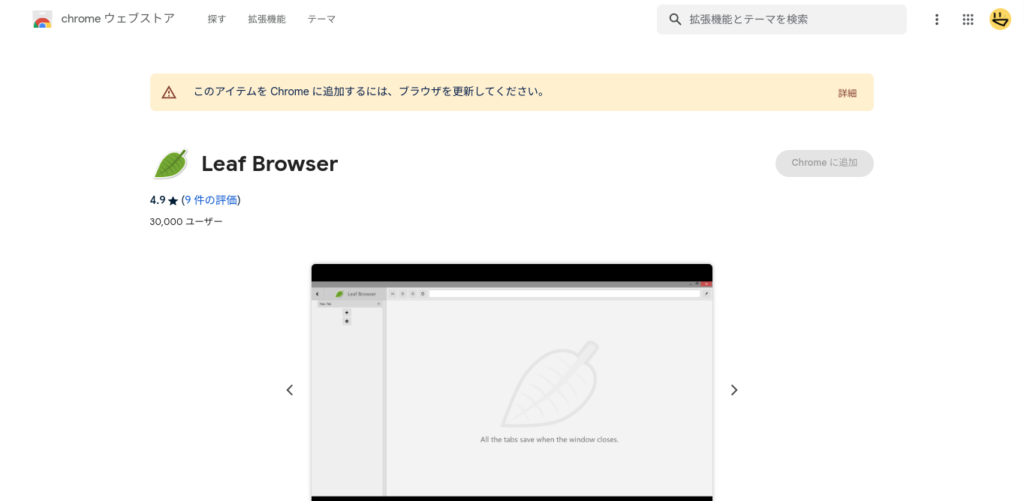Click the green Leaf Browser extension icon
This screenshot has height=501, width=1024.
pyautogui.click(x=169, y=164)
